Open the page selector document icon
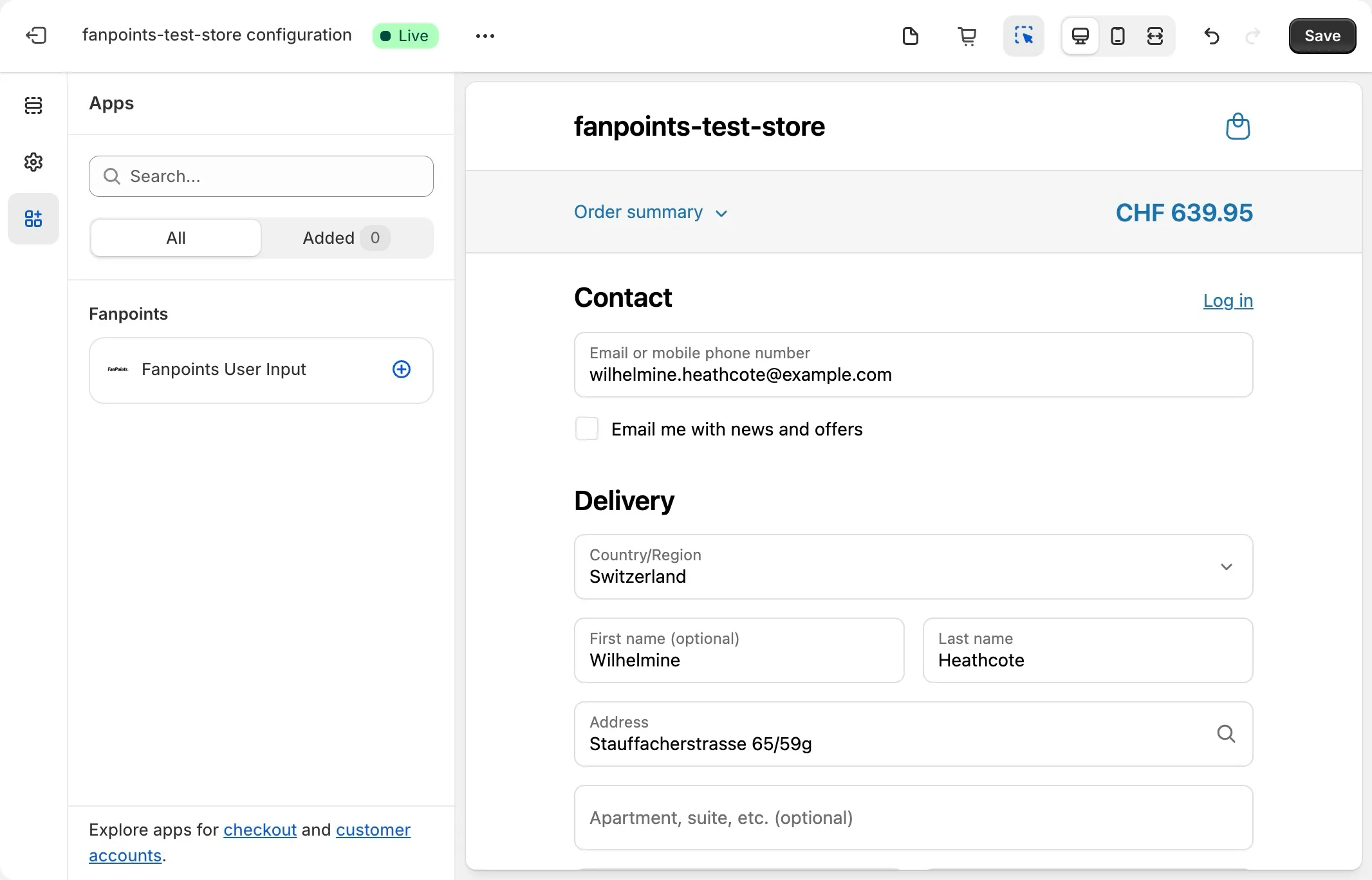Screen dimensions: 1372x880 [911, 36]
